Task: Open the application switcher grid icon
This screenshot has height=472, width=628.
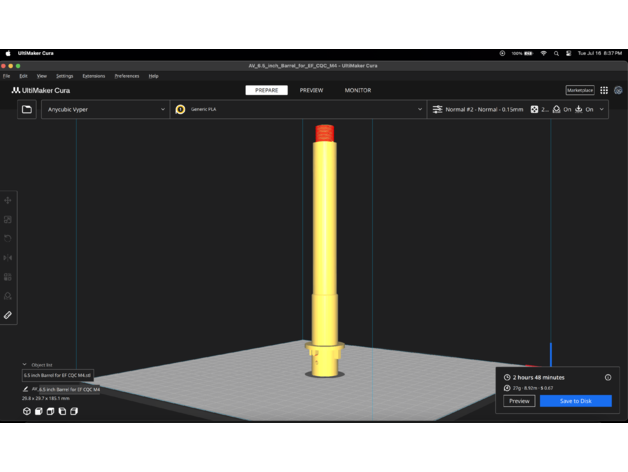Action: (x=604, y=90)
